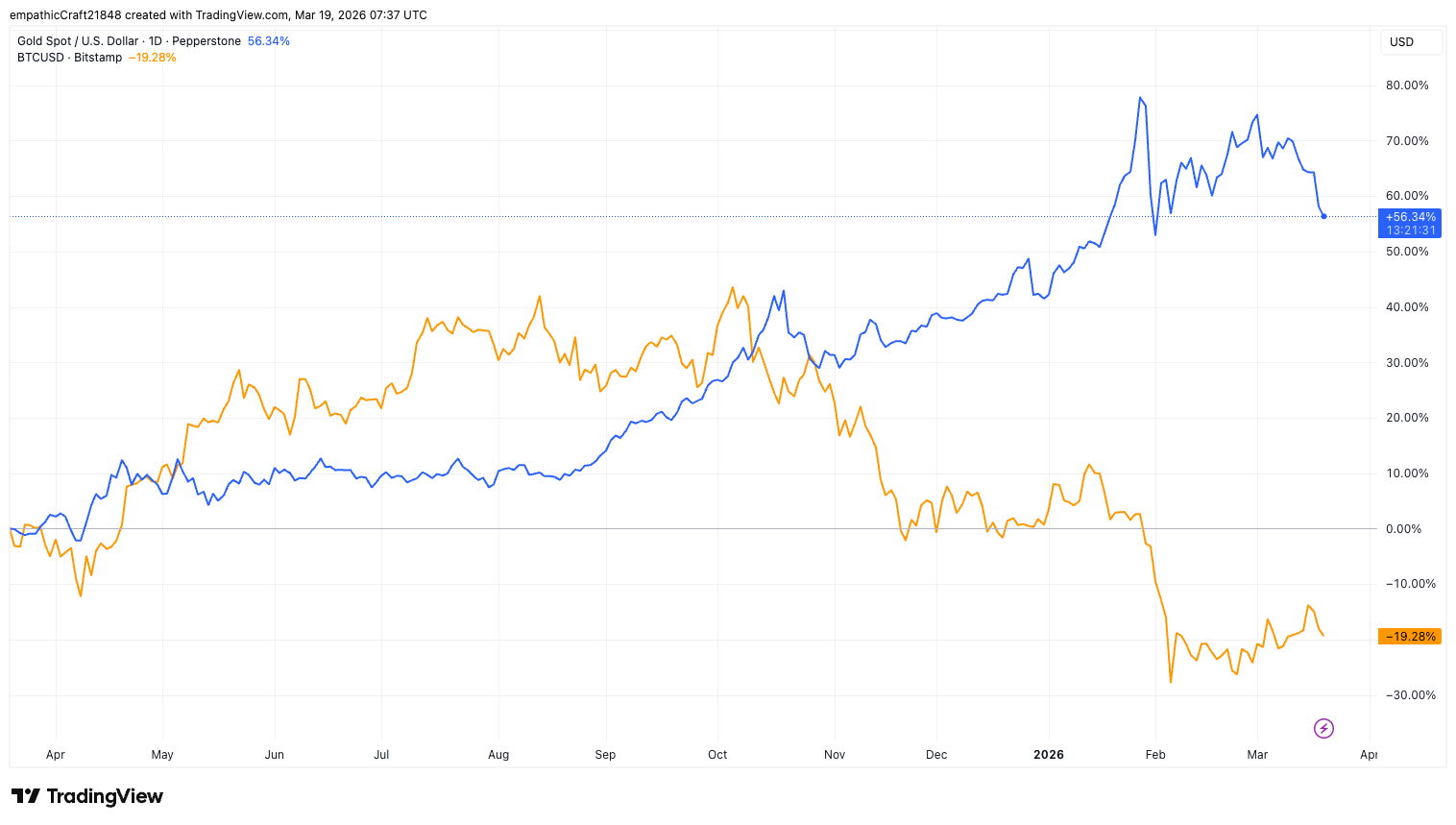Click the 2026 year marker on time axis
This screenshot has height=825, width=1456.
(x=1048, y=755)
